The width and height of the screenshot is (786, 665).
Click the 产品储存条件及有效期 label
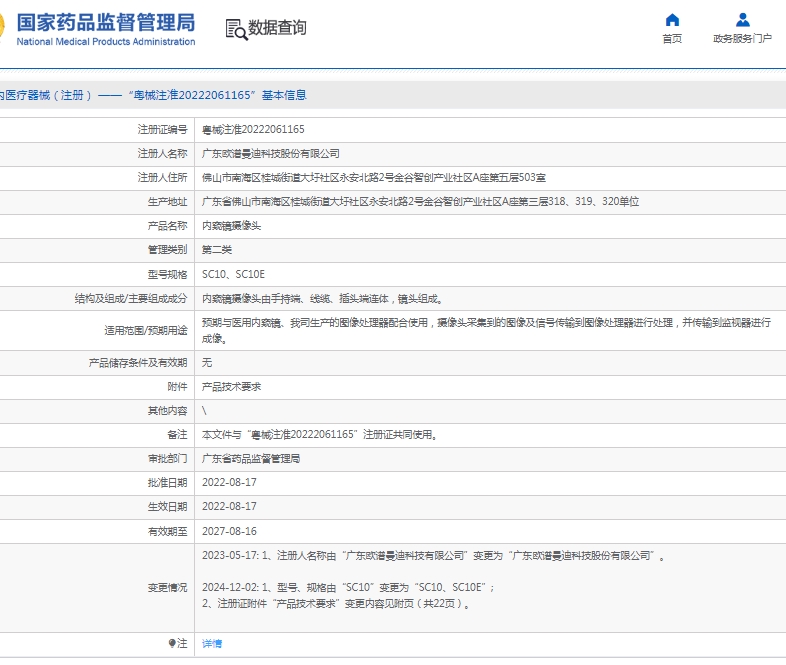[138, 362]
